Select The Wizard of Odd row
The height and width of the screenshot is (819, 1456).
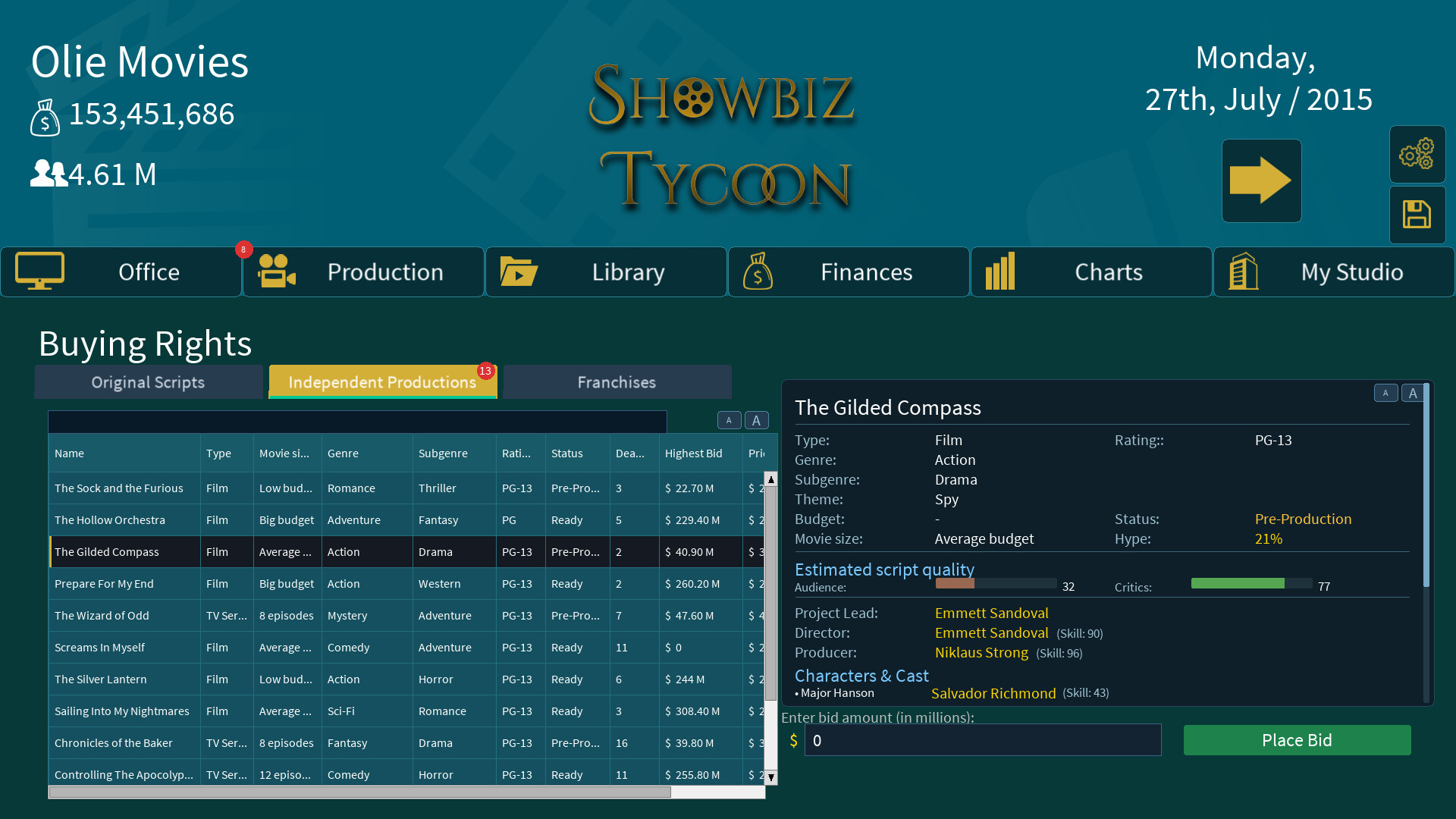(x=406, y=616)
